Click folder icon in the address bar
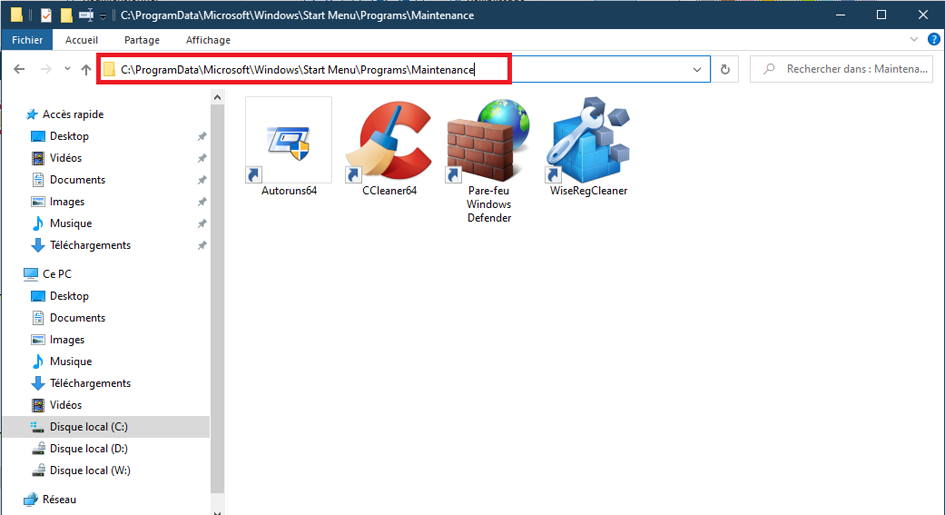 point(109,69)
